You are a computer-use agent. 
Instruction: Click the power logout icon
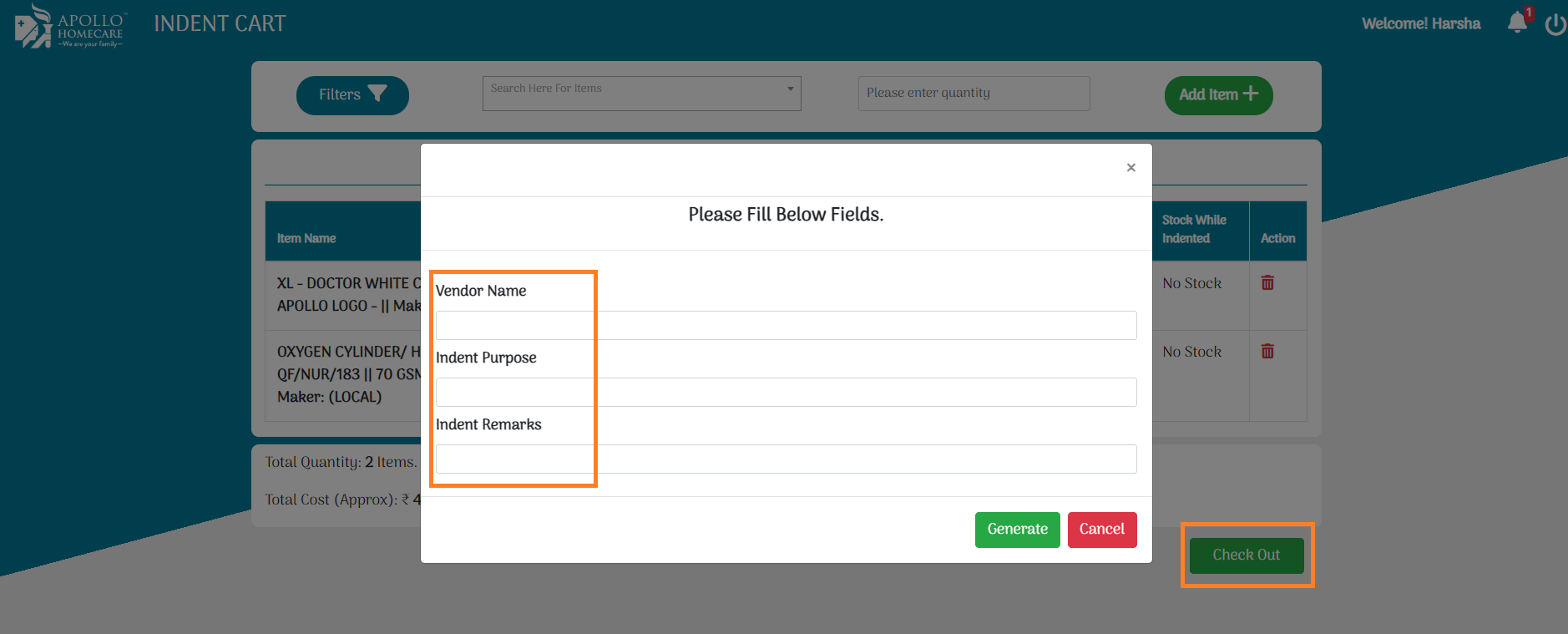pyautogui.click(x=1555, y=24)
